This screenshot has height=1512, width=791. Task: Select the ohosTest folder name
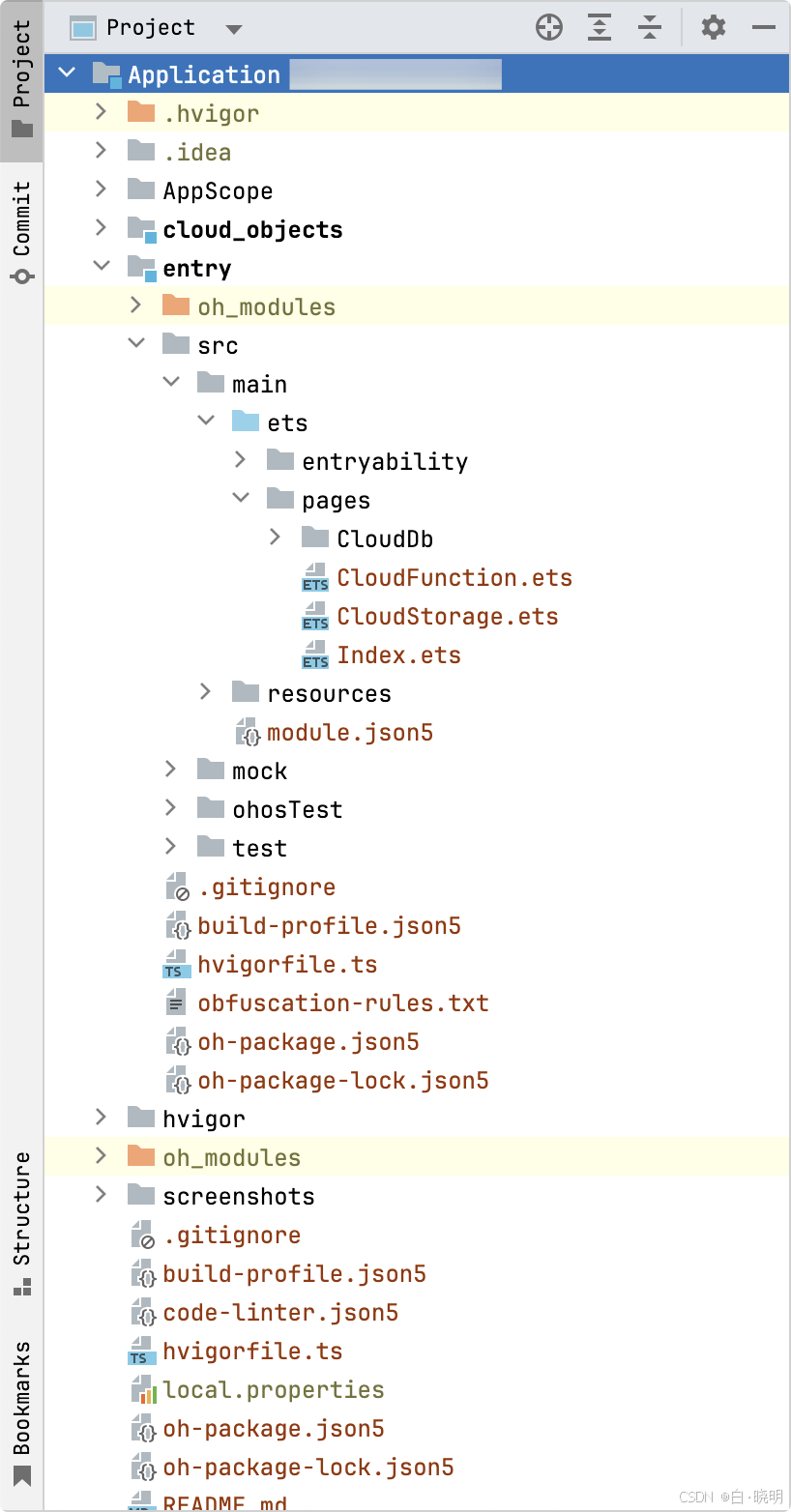click(x=287, y=810)
